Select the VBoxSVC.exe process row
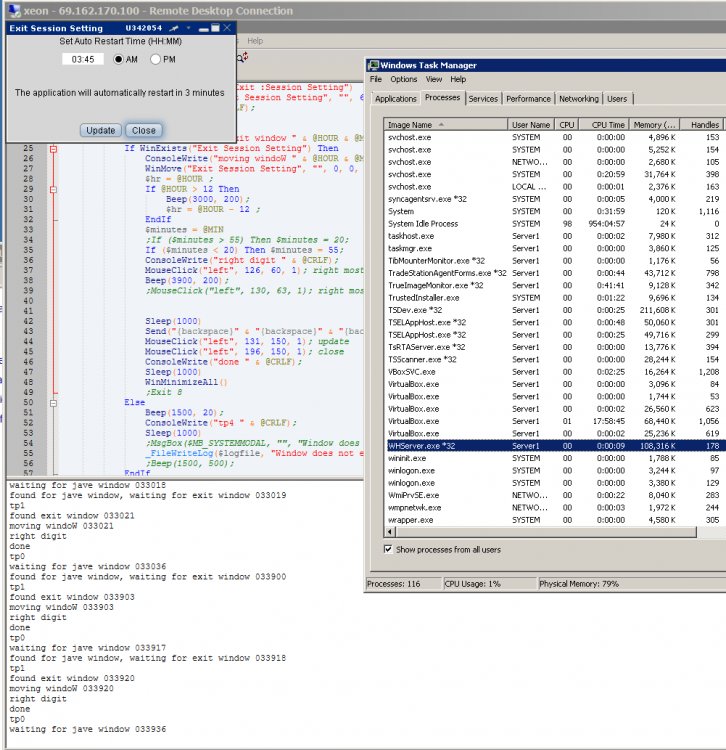 pos(555,372)
